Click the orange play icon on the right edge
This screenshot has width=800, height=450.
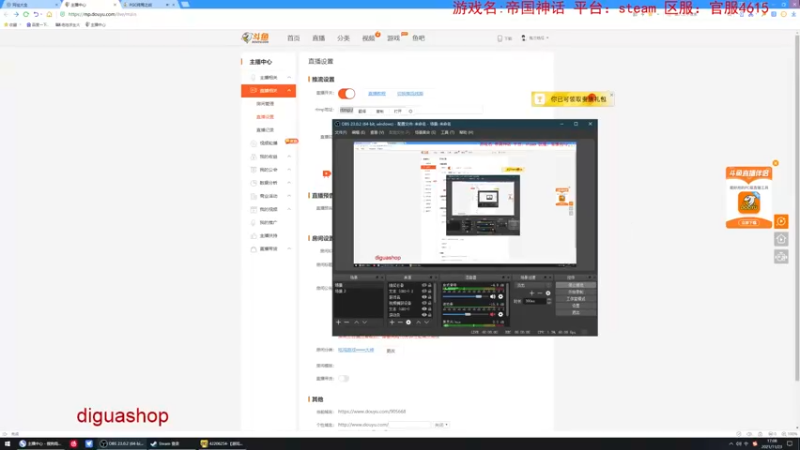(781, 221)
